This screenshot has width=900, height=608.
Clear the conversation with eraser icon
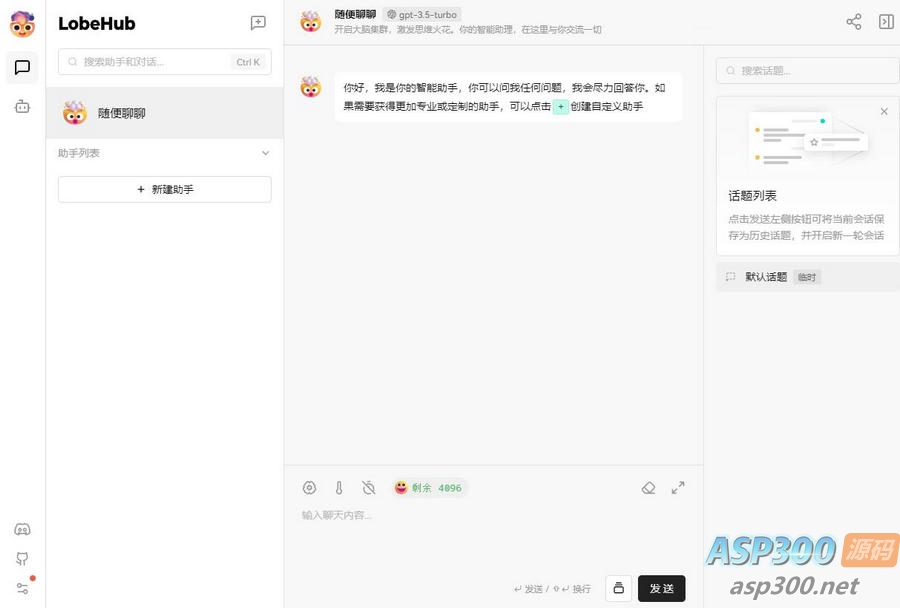click(648, 488)
